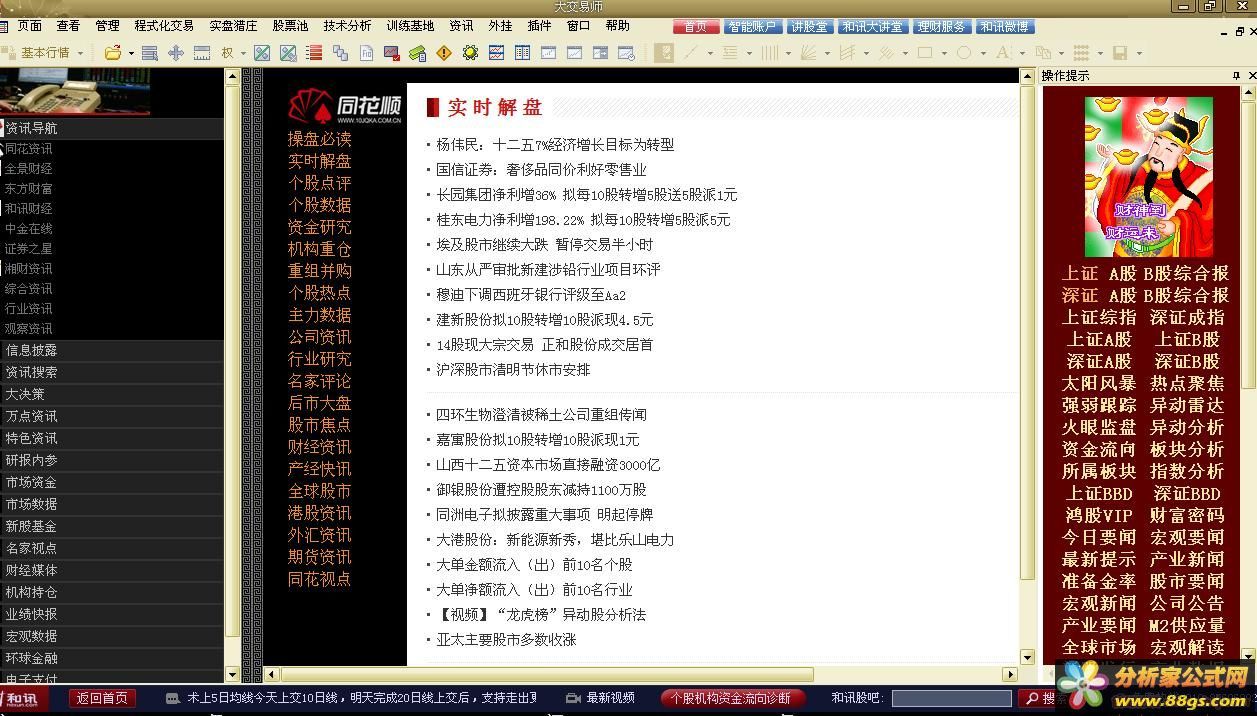This screenshot has width=1257, height=716.
Task: Open the 权 dropdown arrow
Action: pyautogui.click(x=242, y=53)
